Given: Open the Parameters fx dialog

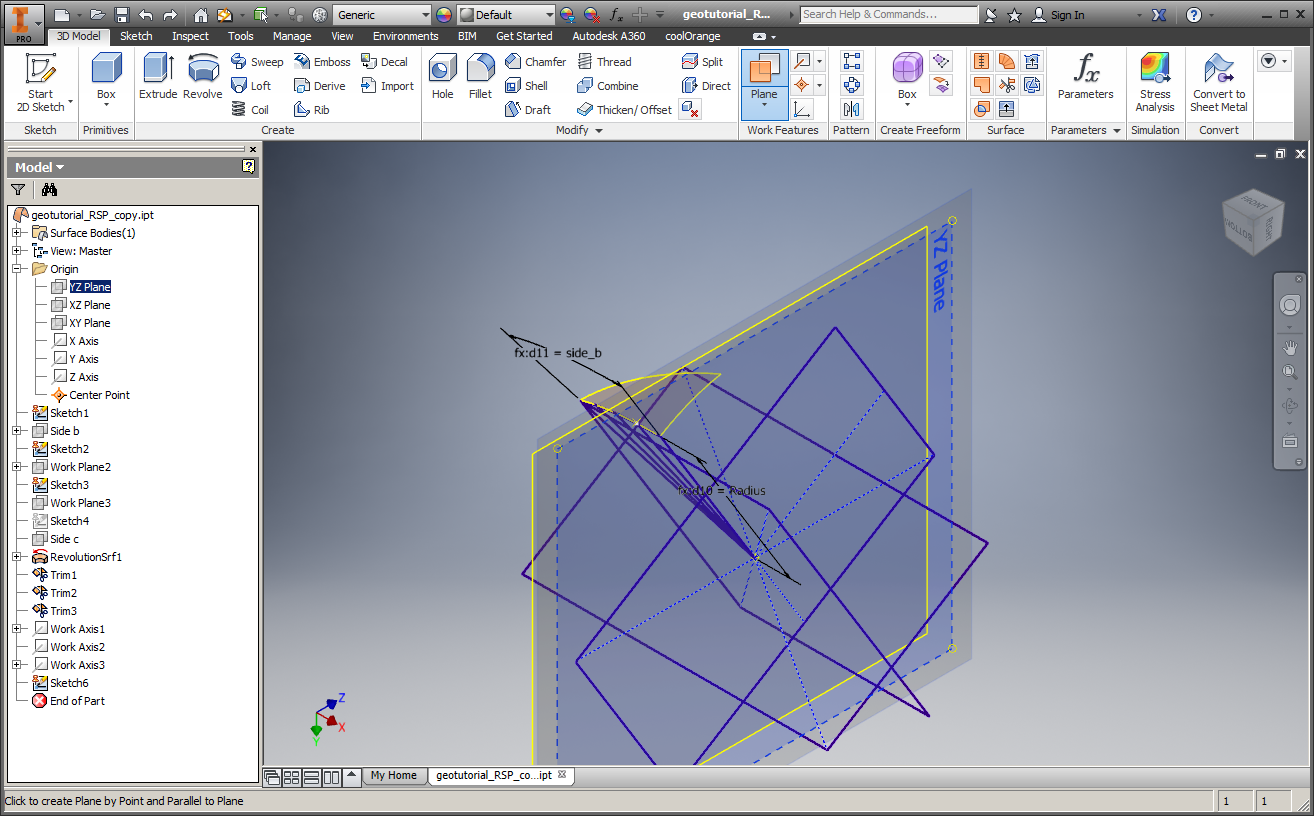Looking at the screenshot, I should click(x=1085, y=77).
